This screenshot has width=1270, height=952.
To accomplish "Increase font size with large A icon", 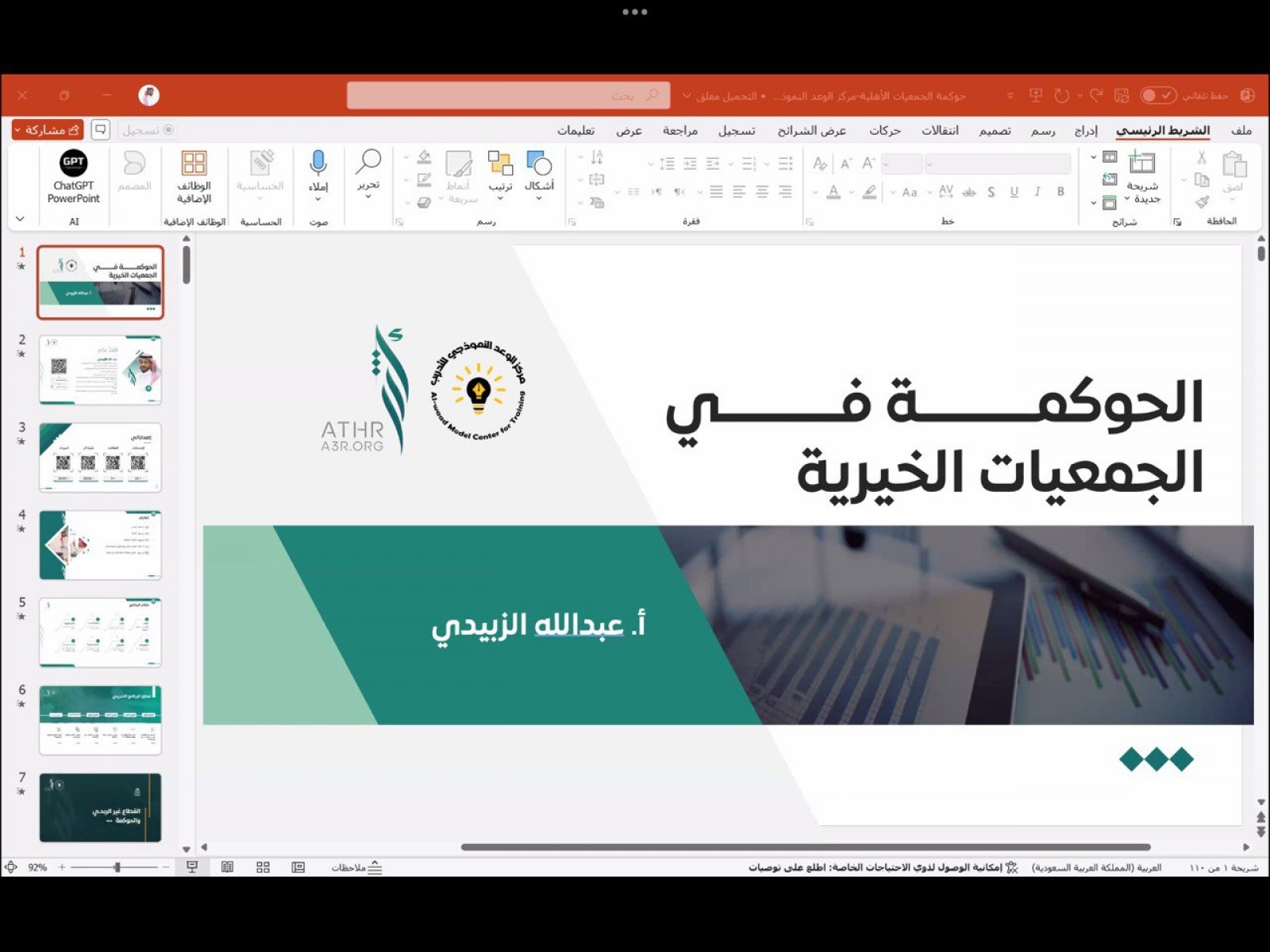I will tap(868, 163).
